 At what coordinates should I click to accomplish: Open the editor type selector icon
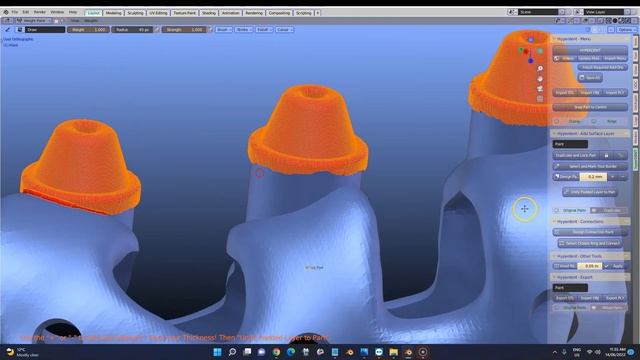point(7,20)
